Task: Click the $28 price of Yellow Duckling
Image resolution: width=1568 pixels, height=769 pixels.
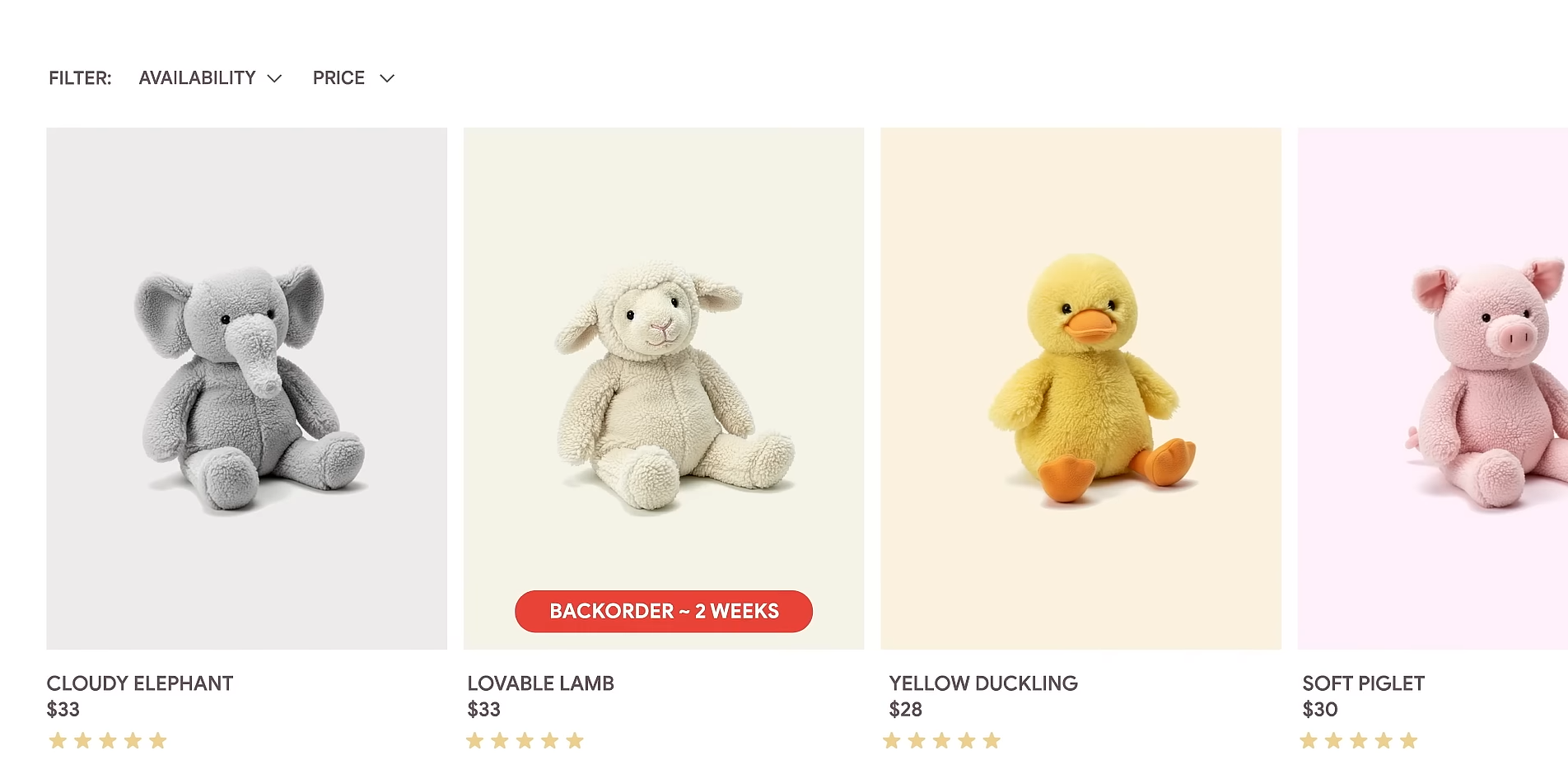Action: (906, 710)
